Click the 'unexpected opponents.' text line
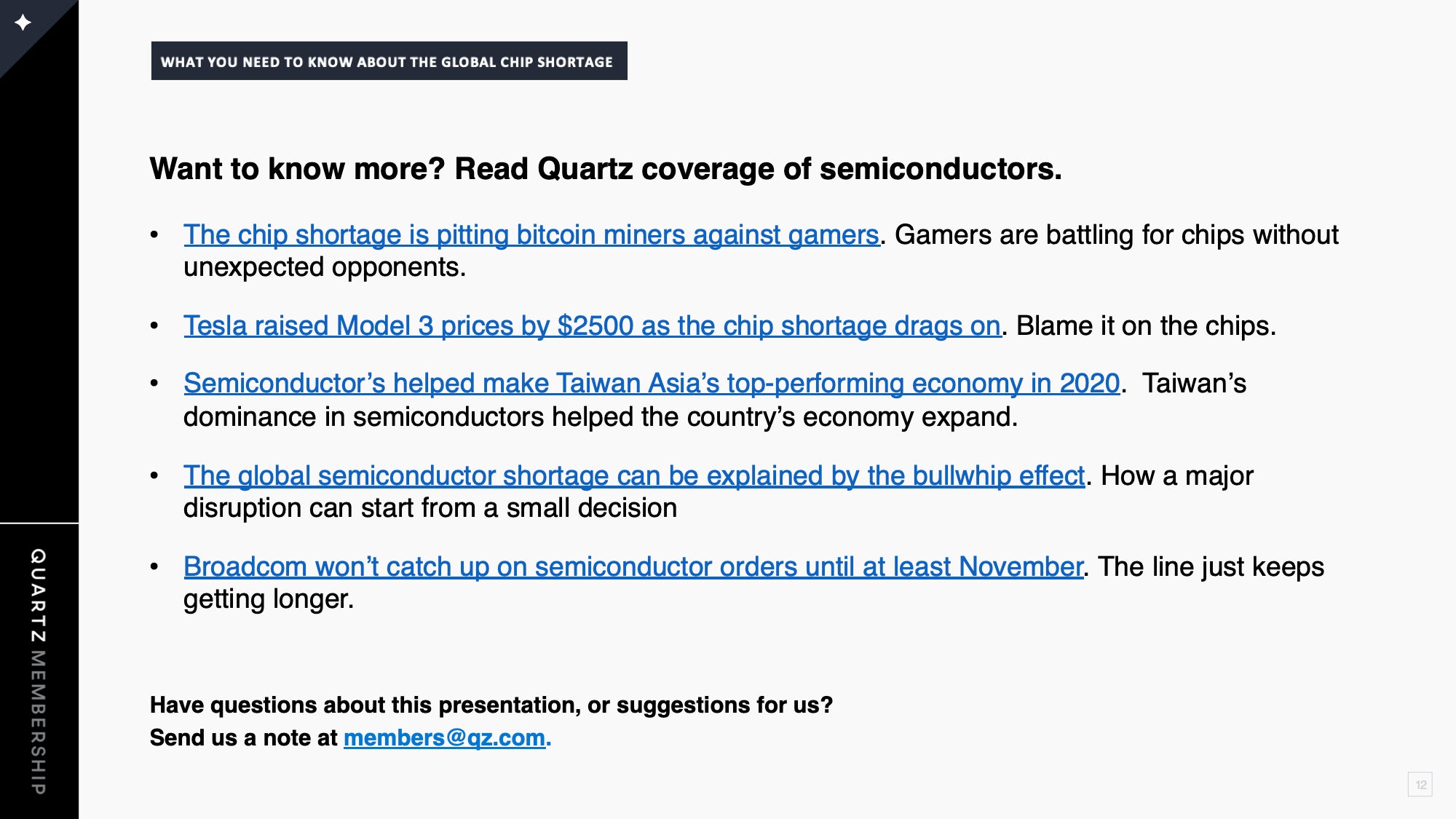 (325, 267)
